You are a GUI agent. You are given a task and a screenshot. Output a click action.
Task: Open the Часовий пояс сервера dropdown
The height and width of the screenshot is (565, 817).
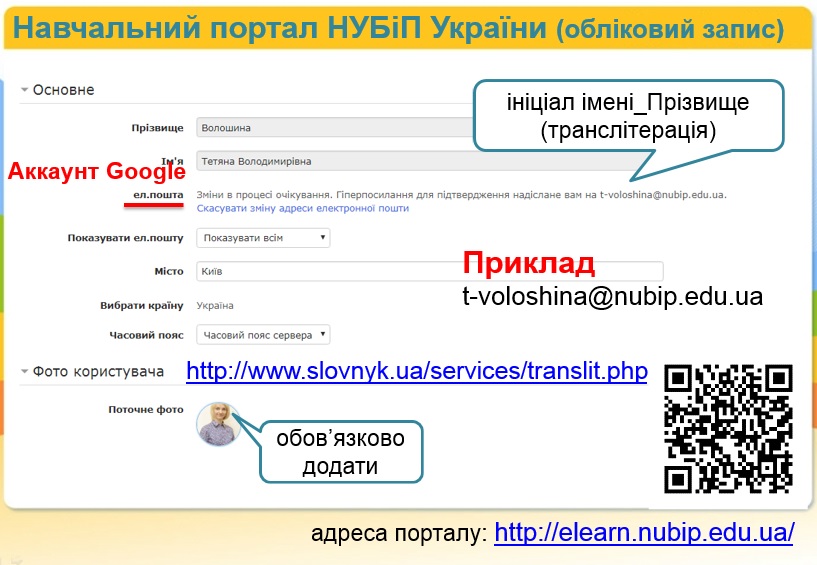coord(263,335)
